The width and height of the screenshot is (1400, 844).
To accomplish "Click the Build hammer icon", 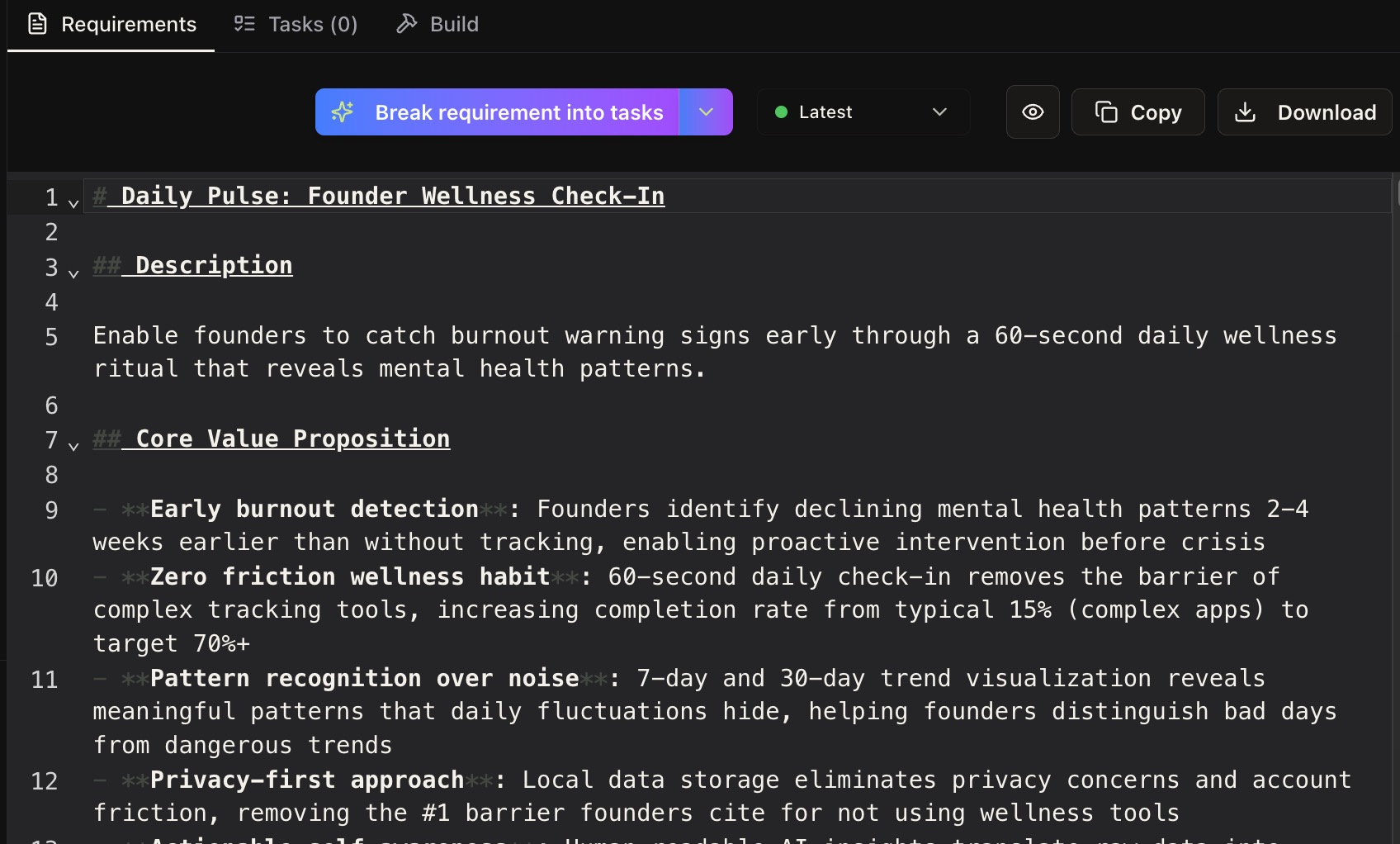I will (406, 24).
